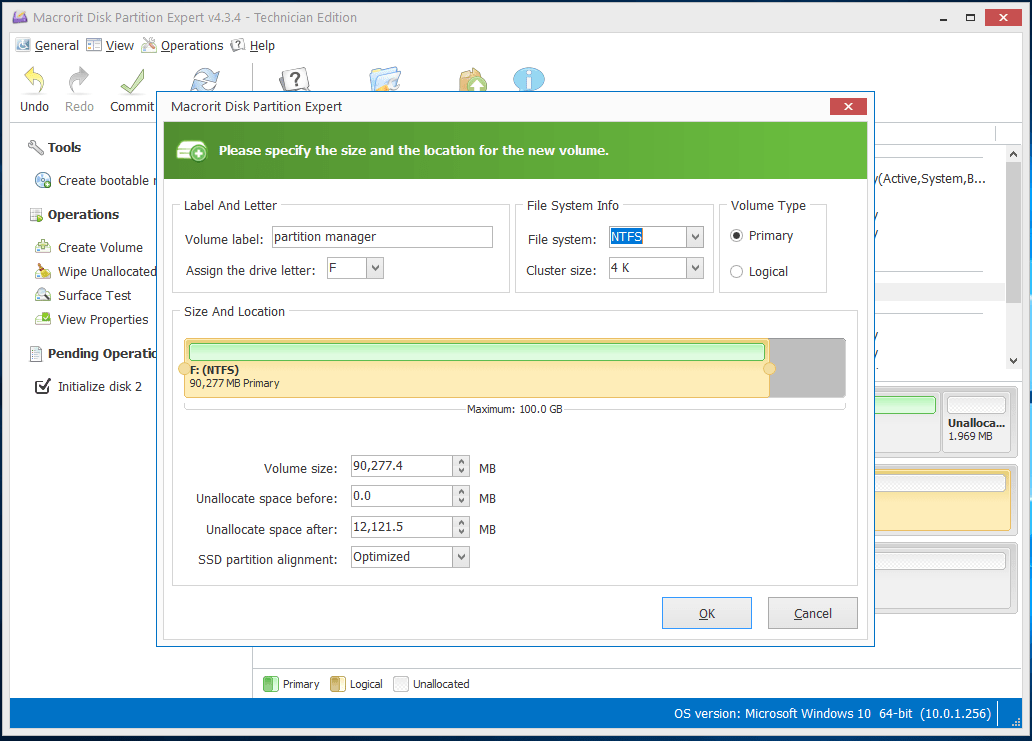Click the right resize handle of partition bar
The width and height of the screenshot is (1032, 741).
pyautogui.click(x=769, y=369)
